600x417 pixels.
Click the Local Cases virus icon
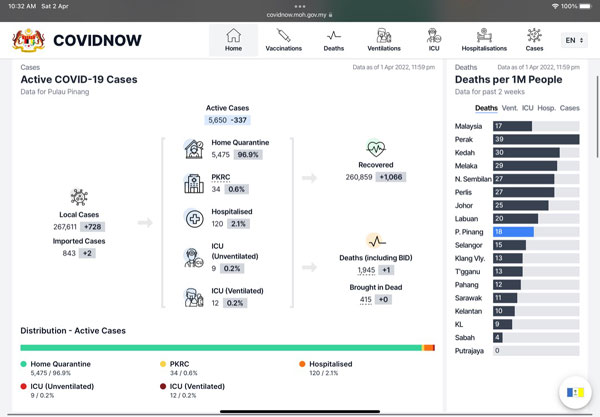tap(79, 197)
